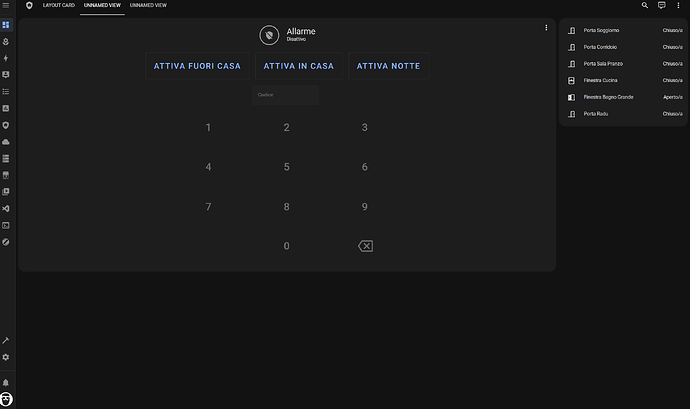
Task: Click Porta Soggiorno door icon
Action: [571, 30]
